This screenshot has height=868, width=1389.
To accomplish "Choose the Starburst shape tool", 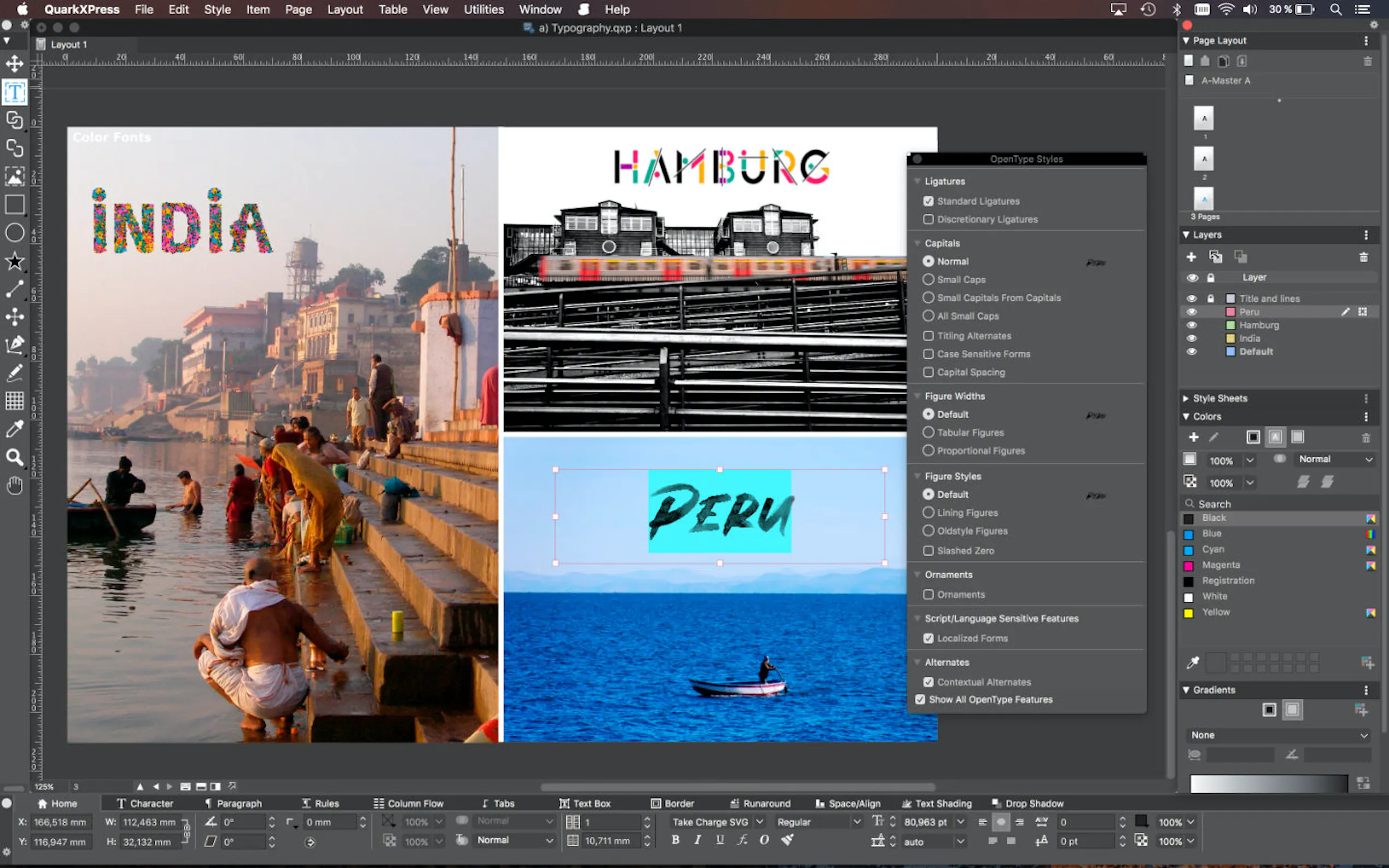I will click(x=14, y=261).
